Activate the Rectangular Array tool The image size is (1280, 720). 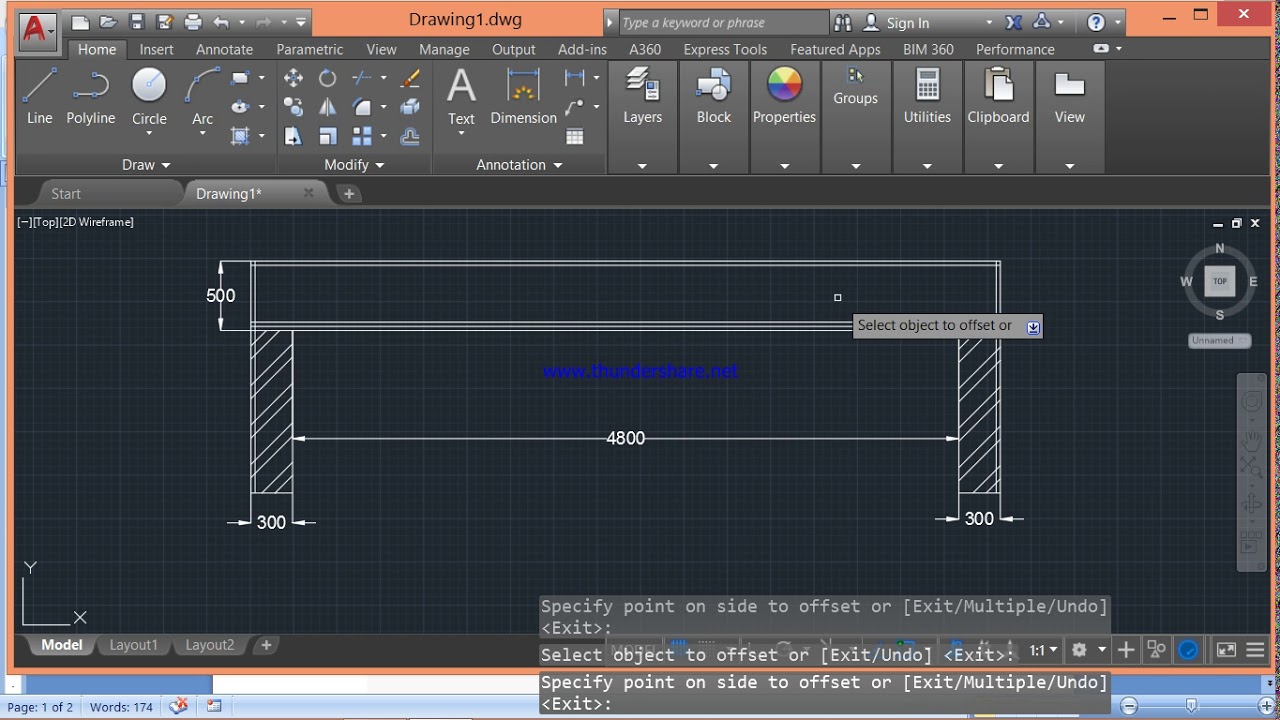pyautogui.click(x=362, y=136)
